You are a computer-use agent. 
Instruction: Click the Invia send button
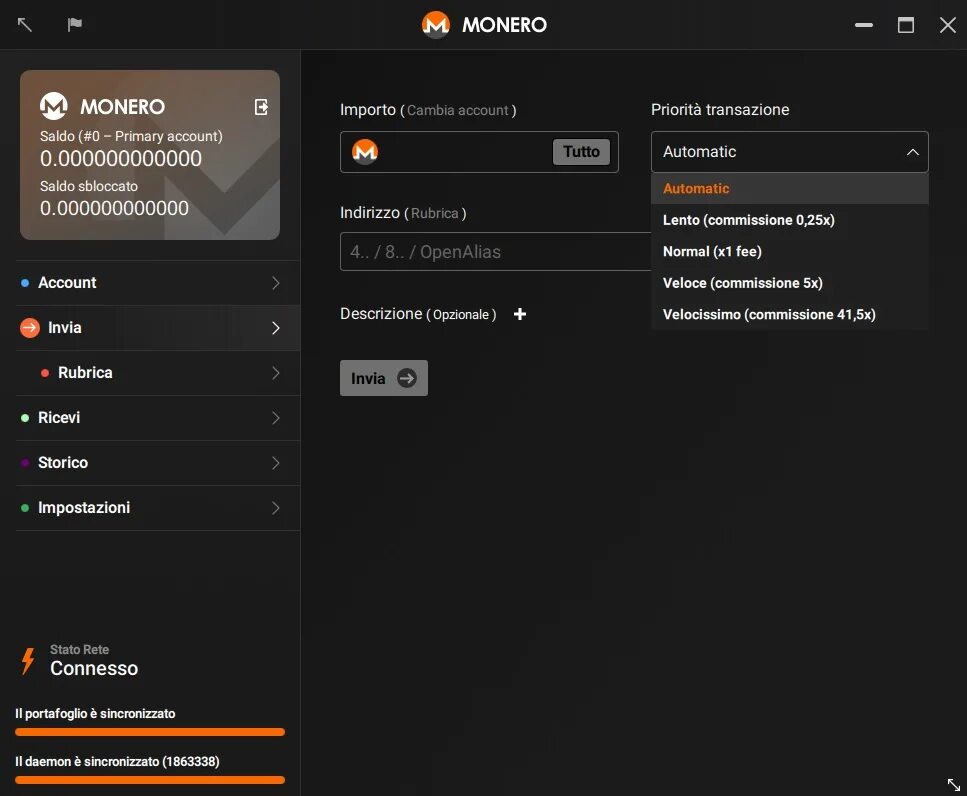click(384, 378)
